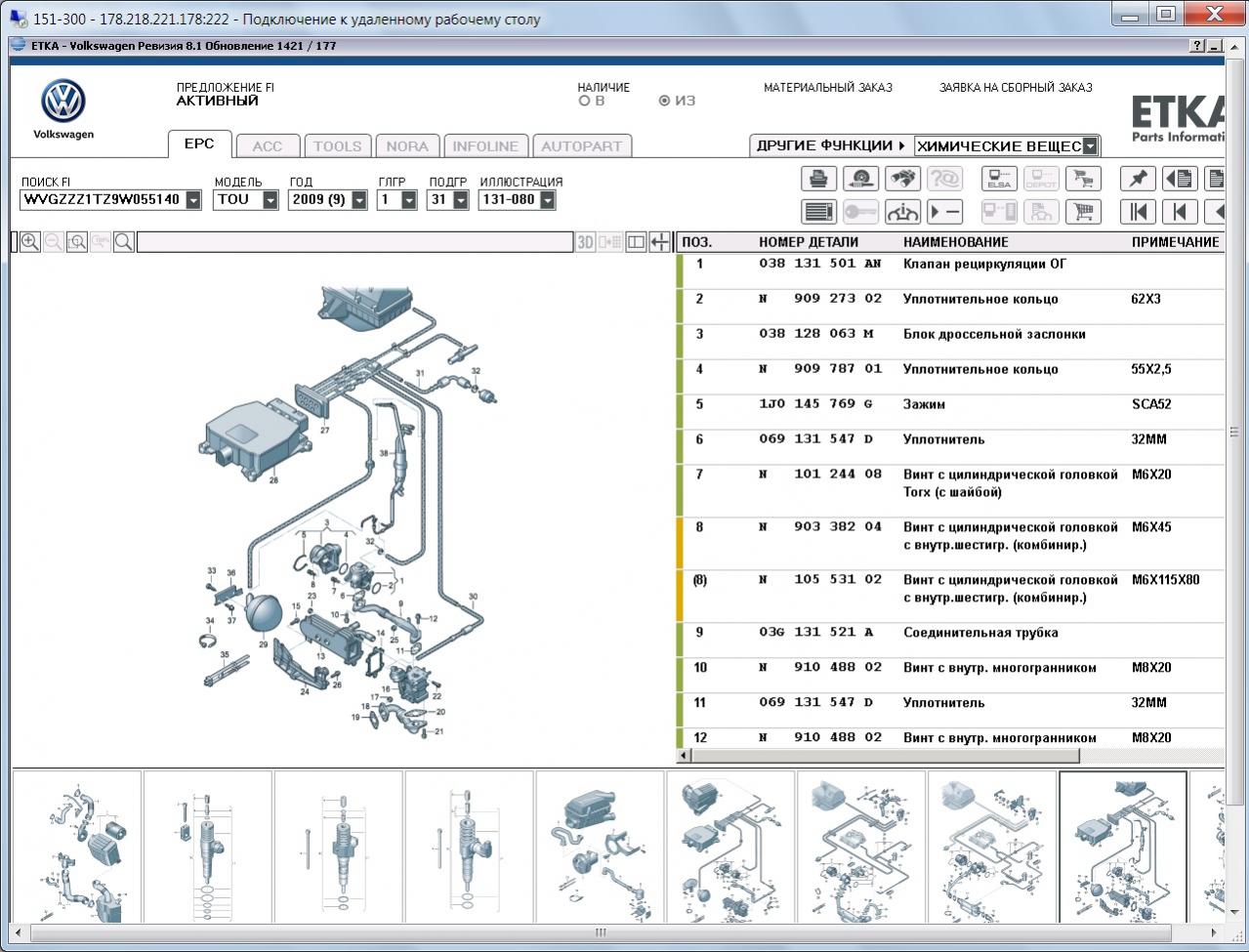Open the NORA tab
Screen dimensions: 1249x952
407,146
